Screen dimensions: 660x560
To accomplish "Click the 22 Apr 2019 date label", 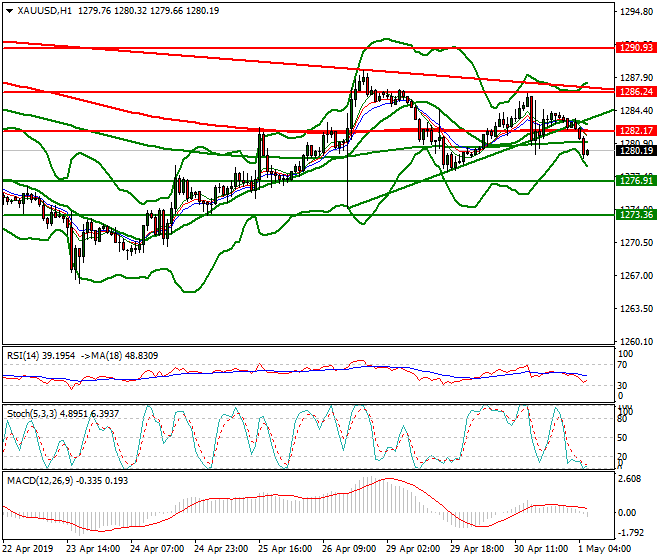I will point(28,549).
